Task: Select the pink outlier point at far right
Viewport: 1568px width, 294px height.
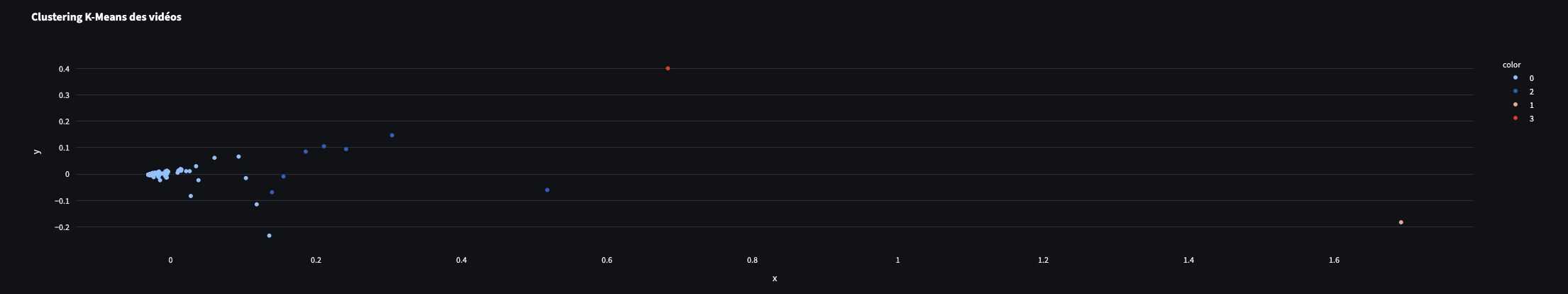Action: [x=1401, y=222]
